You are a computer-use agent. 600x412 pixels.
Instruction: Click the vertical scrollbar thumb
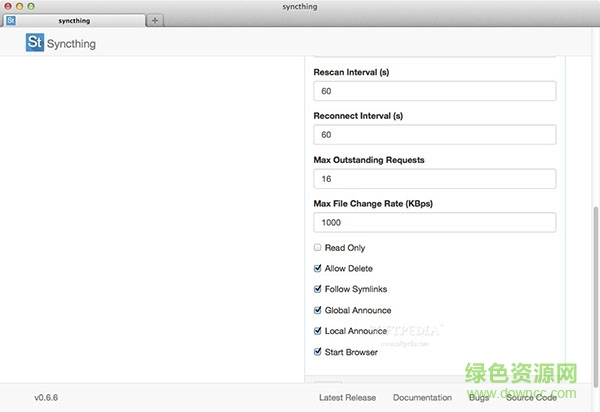(595, 296)
